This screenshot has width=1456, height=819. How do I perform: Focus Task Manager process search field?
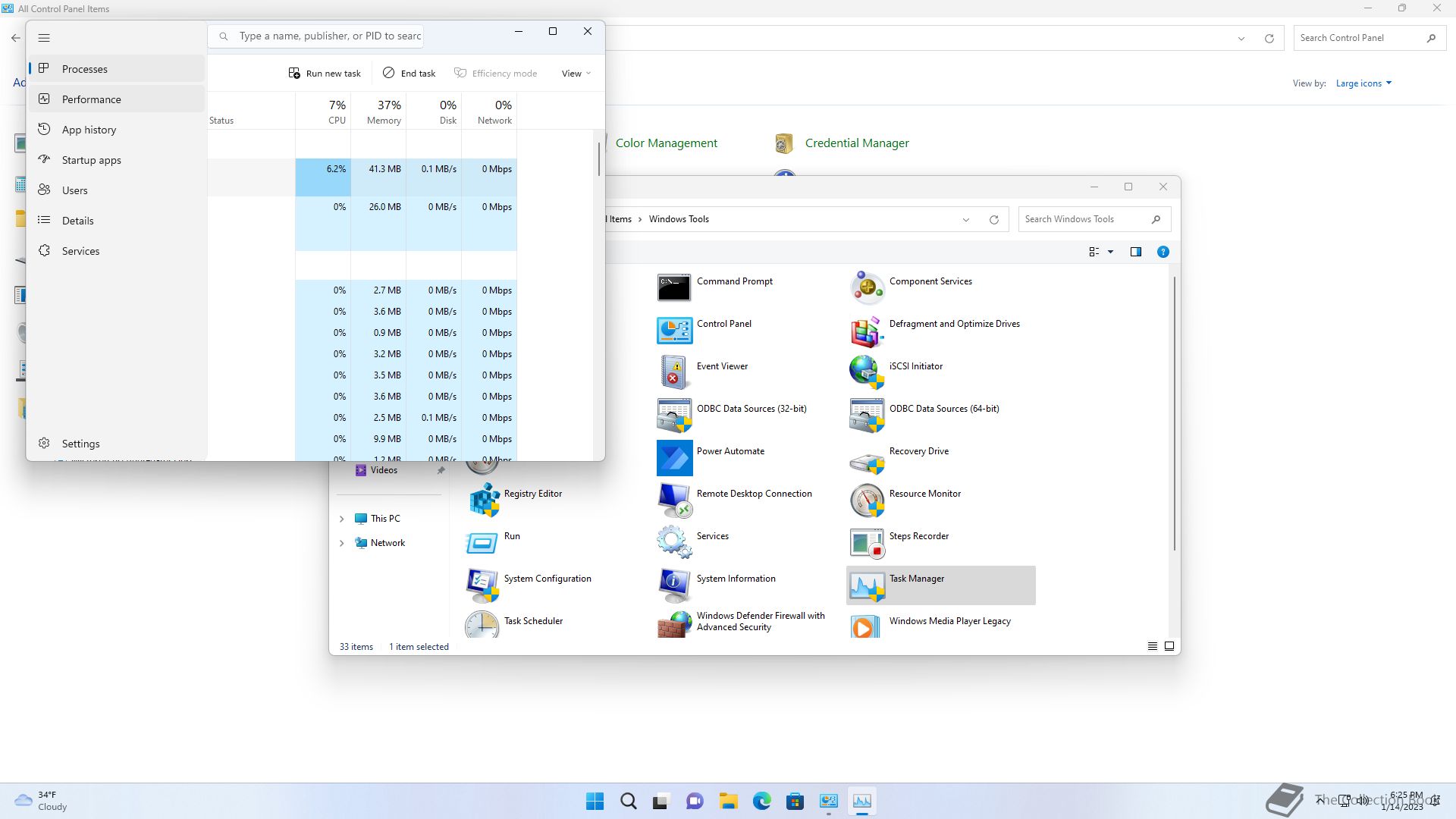(x=315, y=36)
